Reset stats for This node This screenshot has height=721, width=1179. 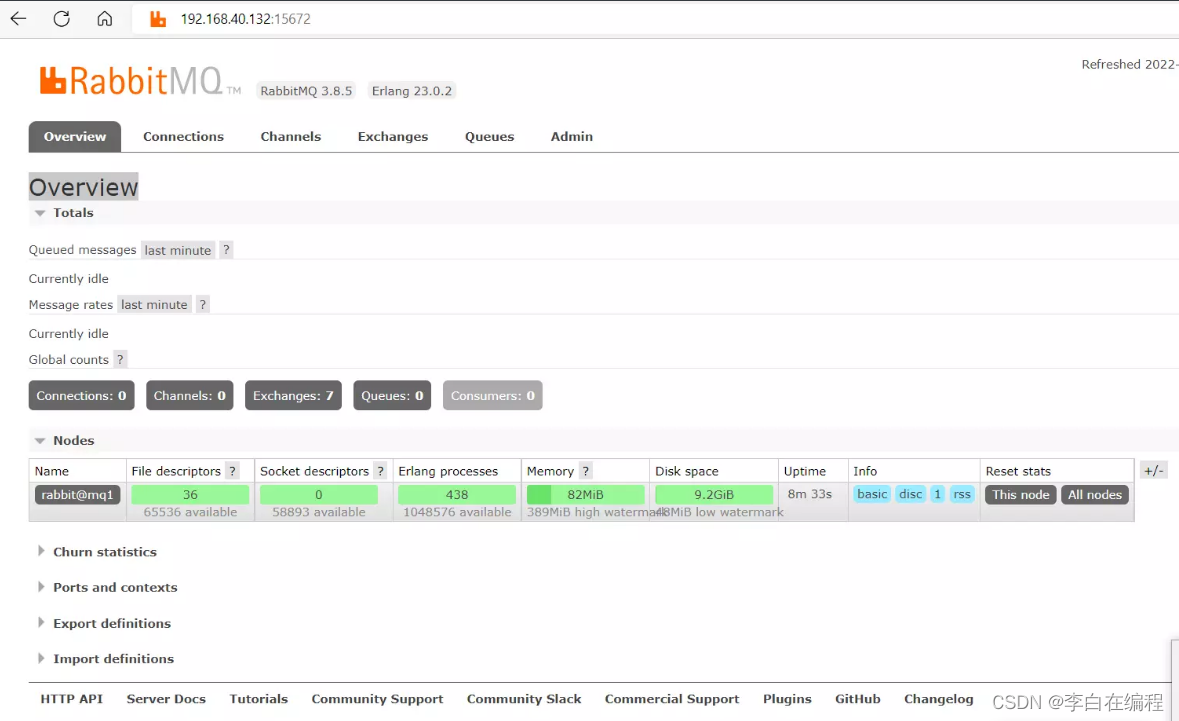coord(1020,495)
